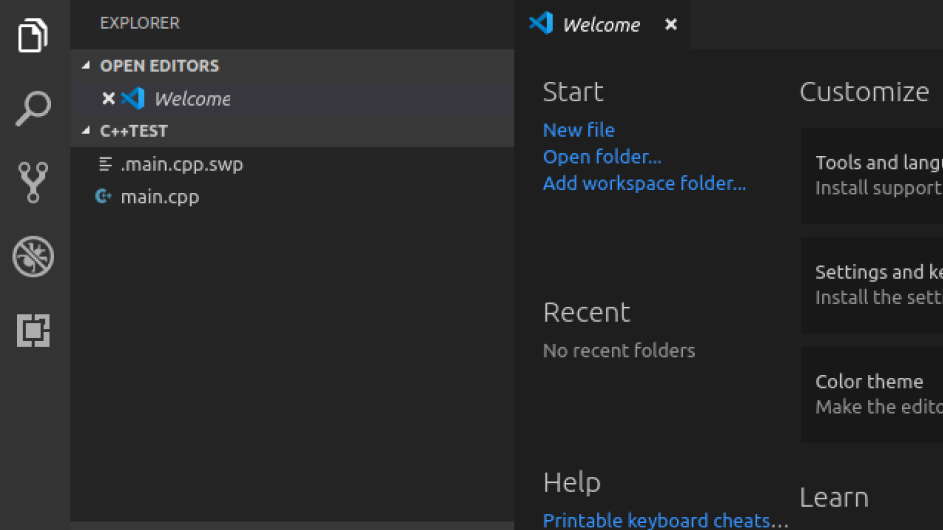This screenshot has width=943, height=530.
Task: Click the Help heading
Action: 571,482
